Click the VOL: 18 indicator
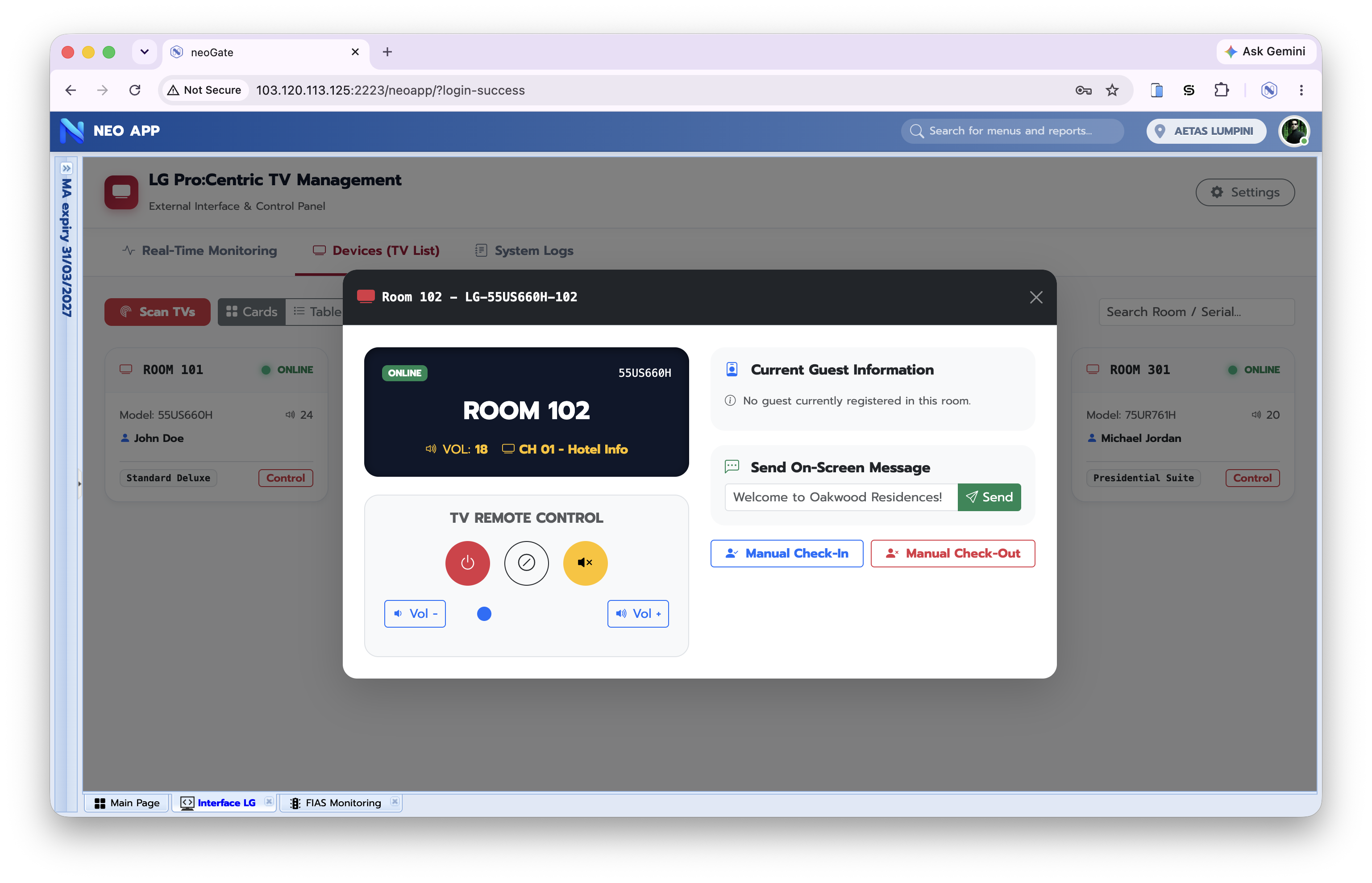The width and height of the screenshot is (1372, 883). pos(457,449)
